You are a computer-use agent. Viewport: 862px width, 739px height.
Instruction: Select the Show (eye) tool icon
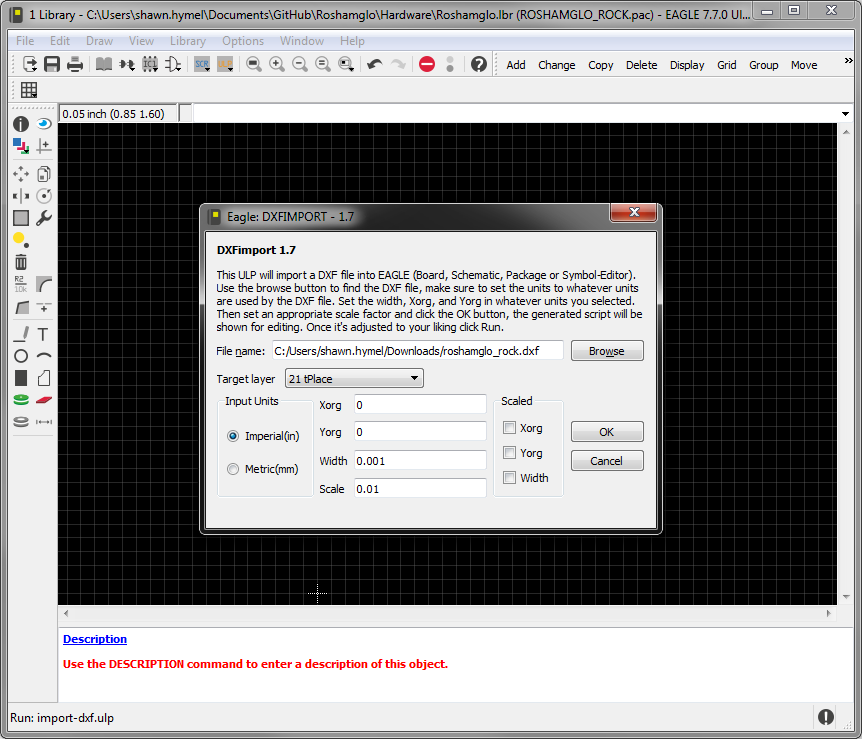(44, 124)
